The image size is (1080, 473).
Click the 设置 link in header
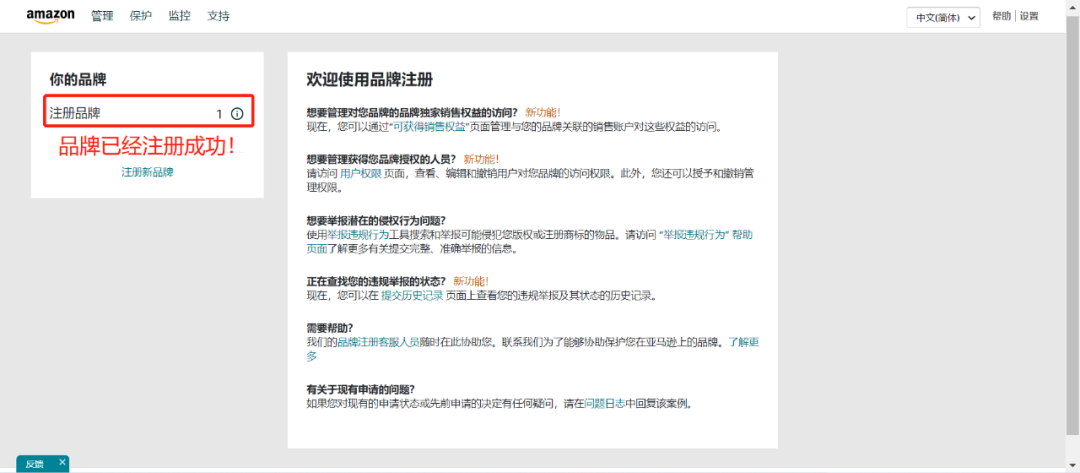[1029, 16]
